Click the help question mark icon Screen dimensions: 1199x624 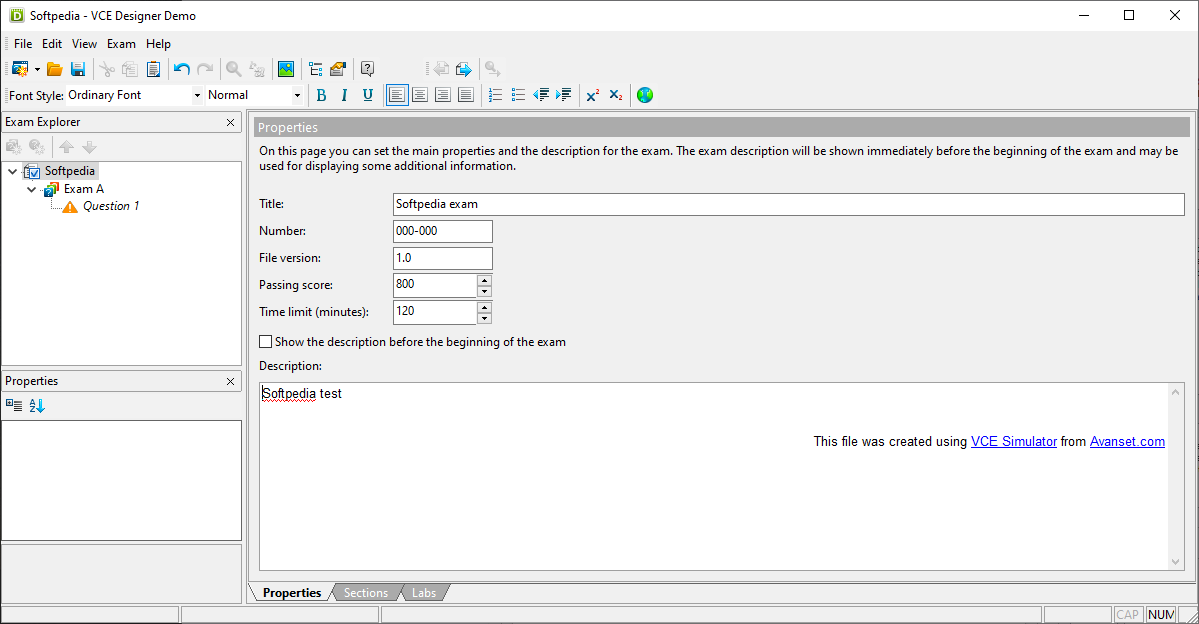[367, 70]
